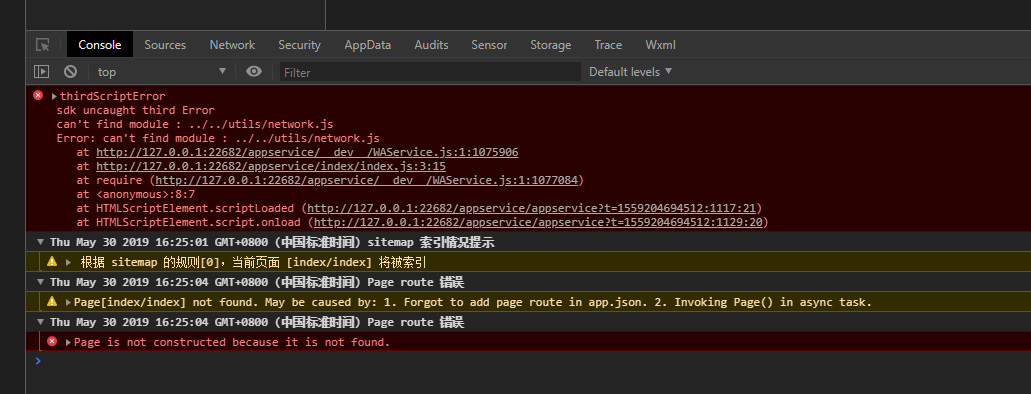Focus the Filter input field

point(430,72)
